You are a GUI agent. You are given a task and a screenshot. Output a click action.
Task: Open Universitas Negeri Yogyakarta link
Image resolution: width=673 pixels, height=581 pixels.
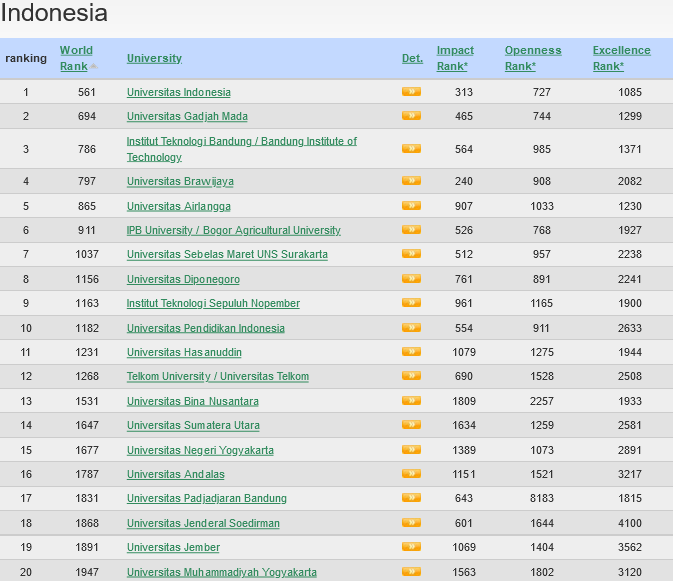[x=200, y=450]
